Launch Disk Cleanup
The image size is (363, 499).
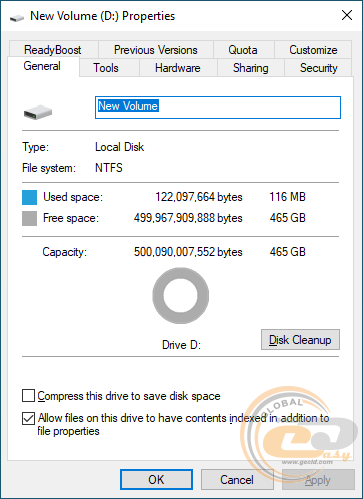pyautogui.click(x=300, y=340)
